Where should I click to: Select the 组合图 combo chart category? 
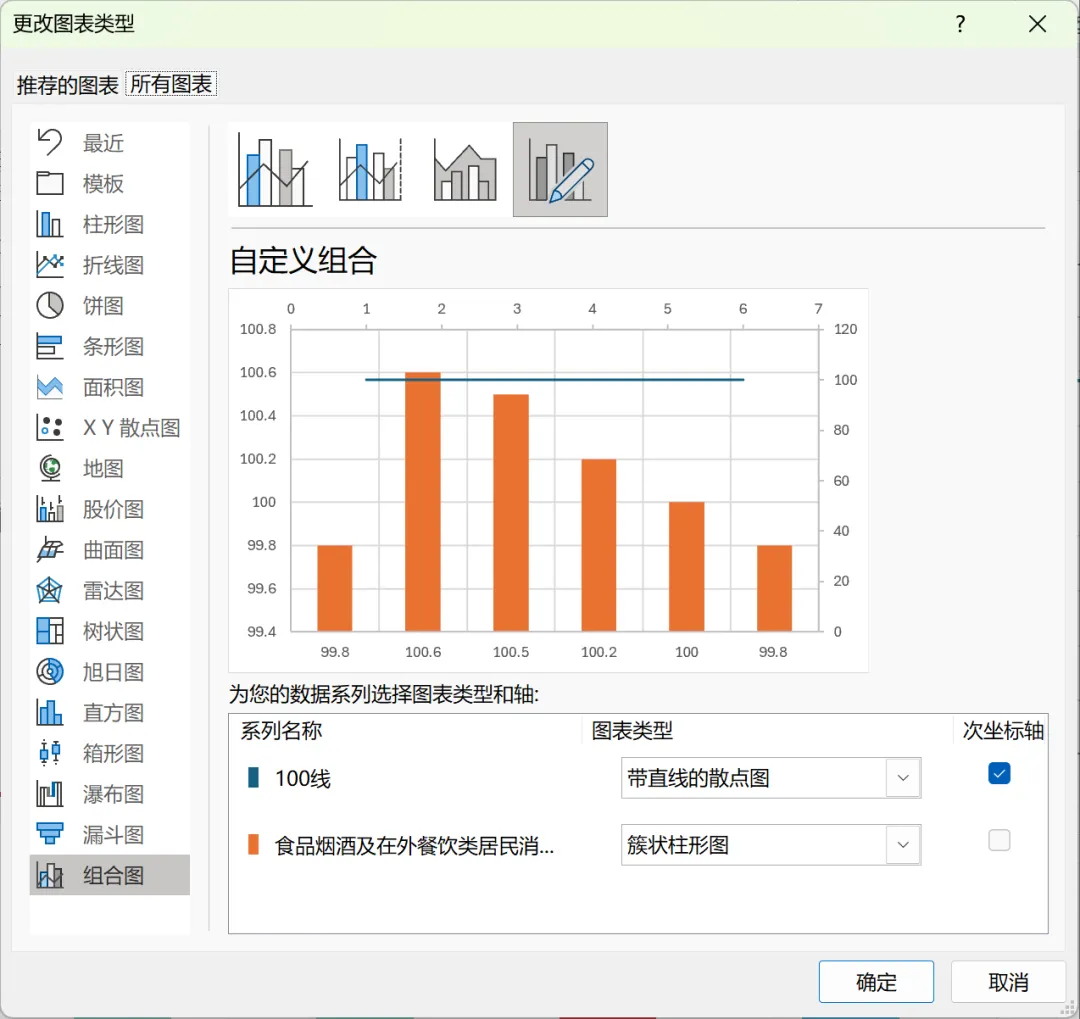(x=110, y=875)
